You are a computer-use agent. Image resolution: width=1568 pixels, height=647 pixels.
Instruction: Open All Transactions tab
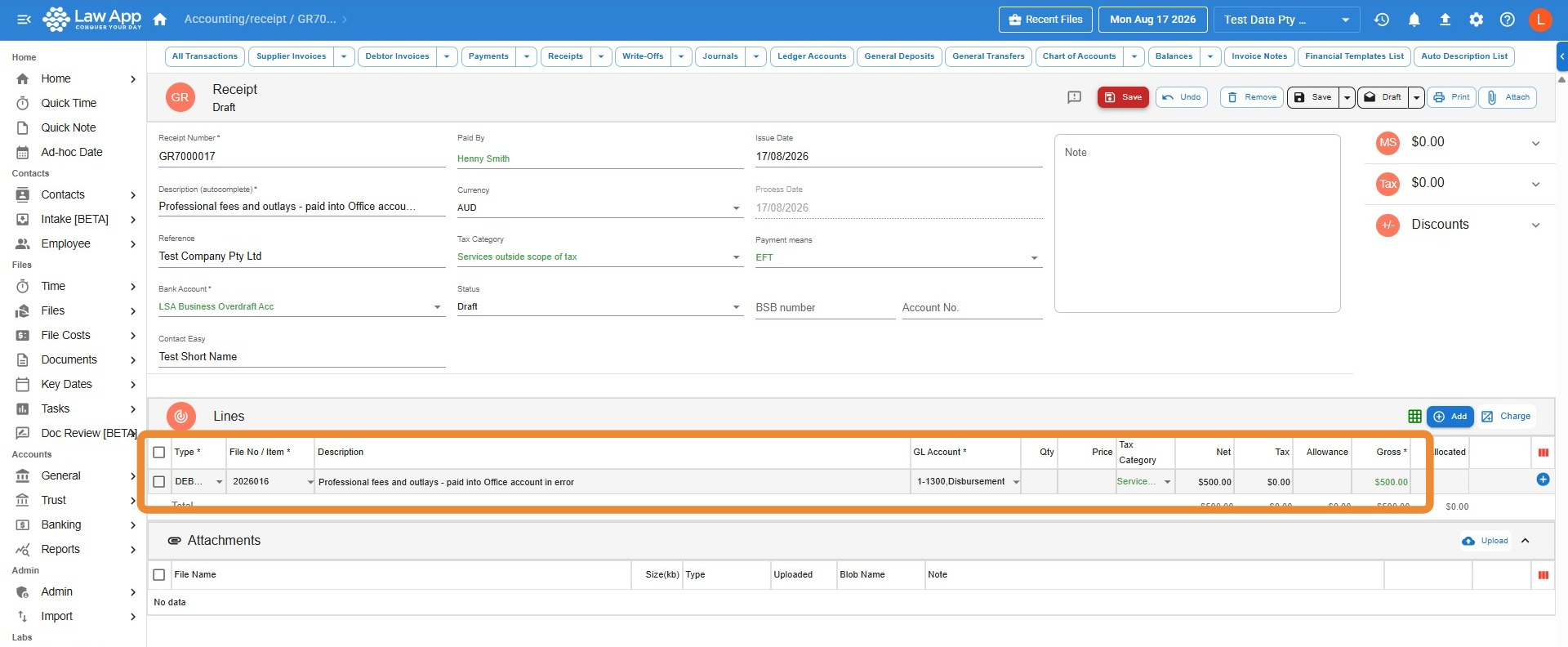point(204,56)
